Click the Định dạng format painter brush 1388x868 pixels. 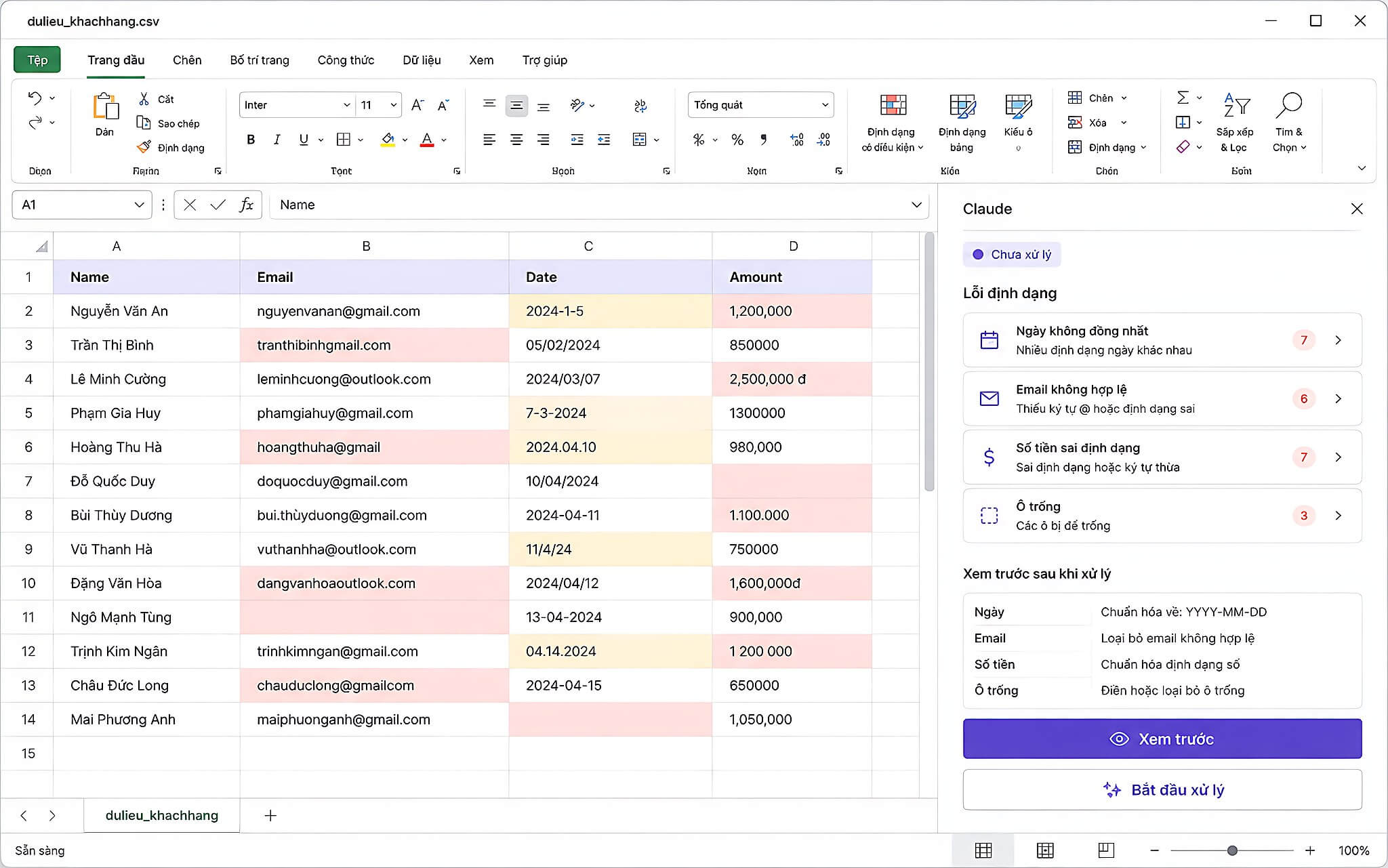[144, 147]
